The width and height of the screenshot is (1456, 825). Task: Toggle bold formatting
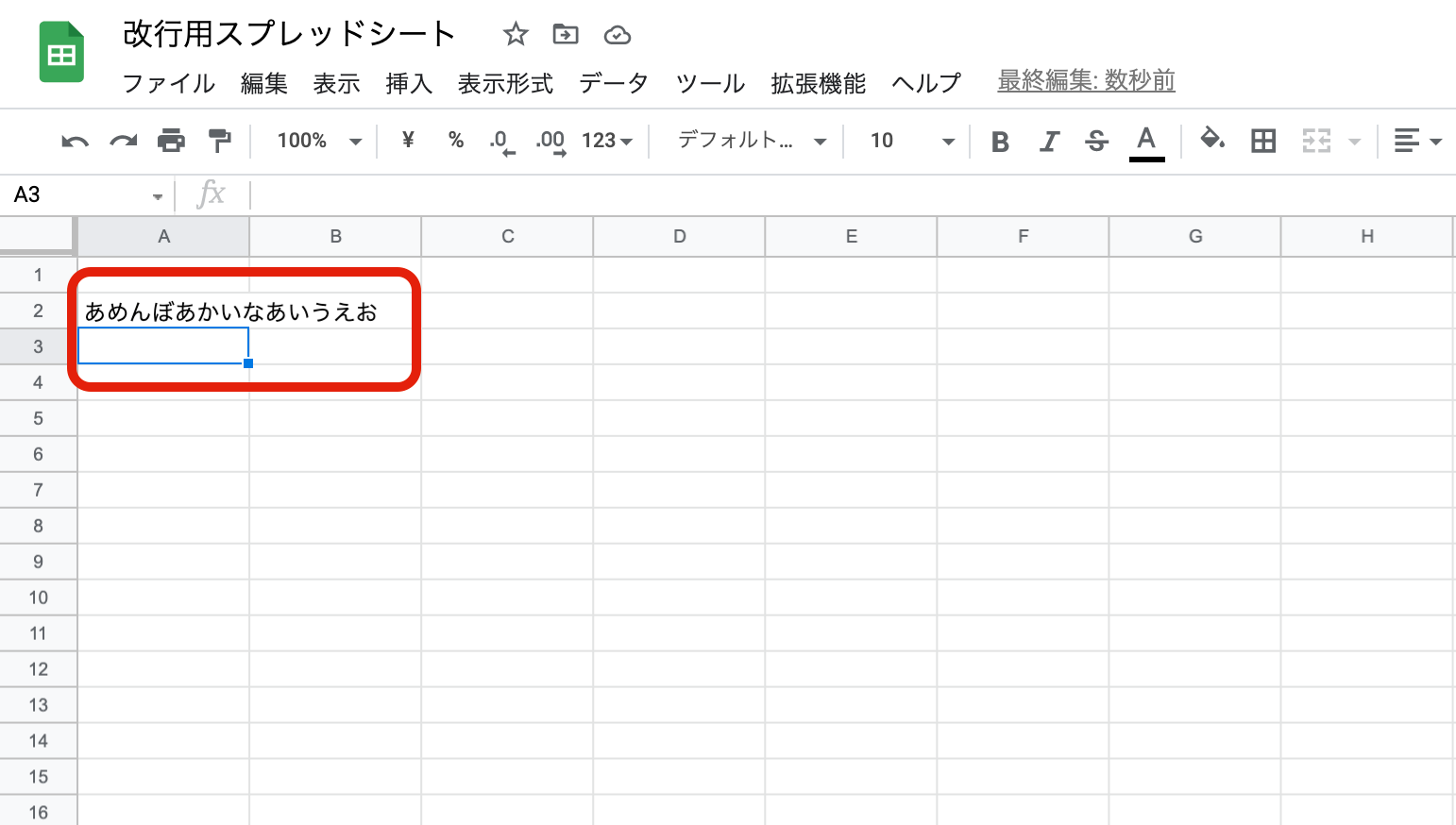[x=1000, y=142]
